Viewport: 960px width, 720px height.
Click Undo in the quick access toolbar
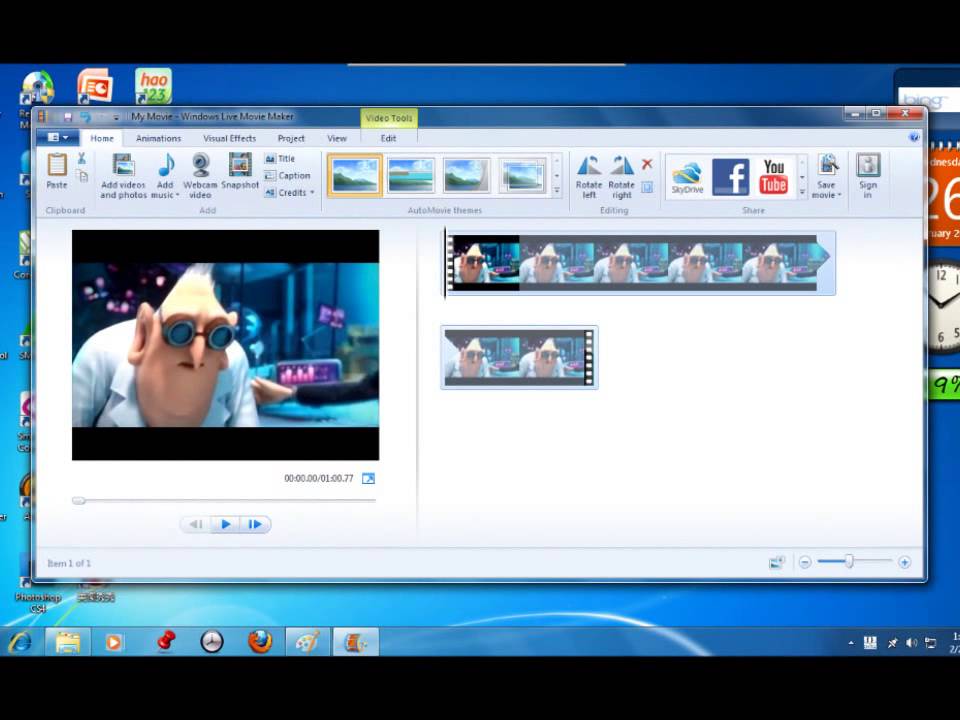tap(85, 116)
